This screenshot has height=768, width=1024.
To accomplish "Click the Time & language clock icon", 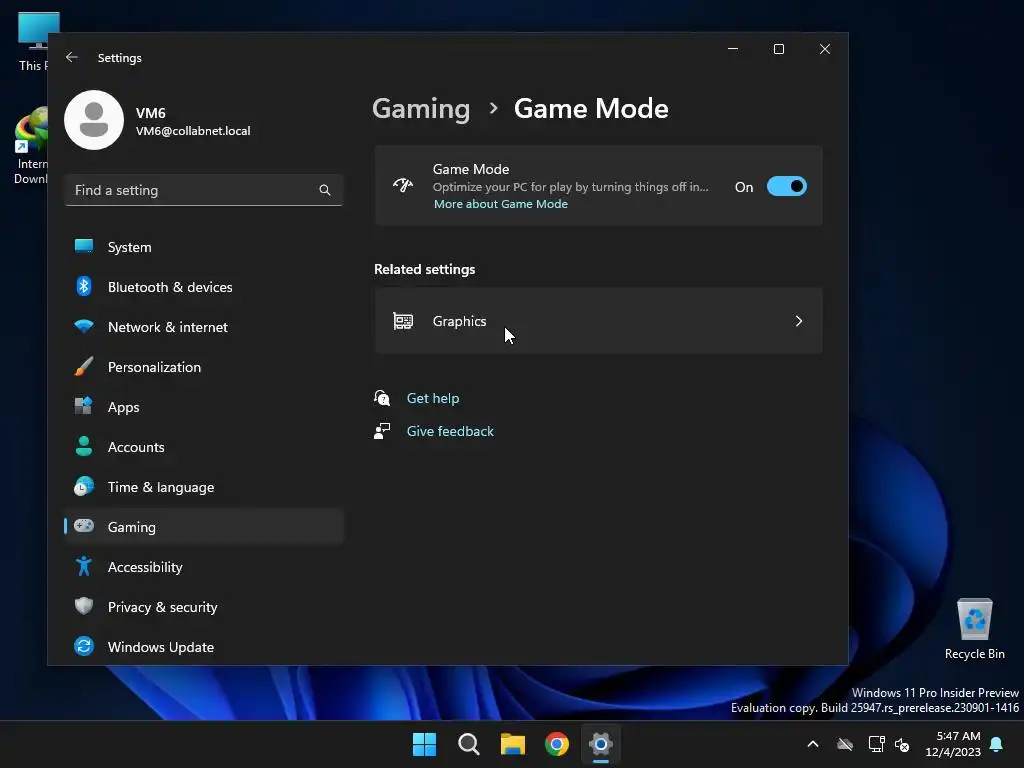I will point(84,487).
